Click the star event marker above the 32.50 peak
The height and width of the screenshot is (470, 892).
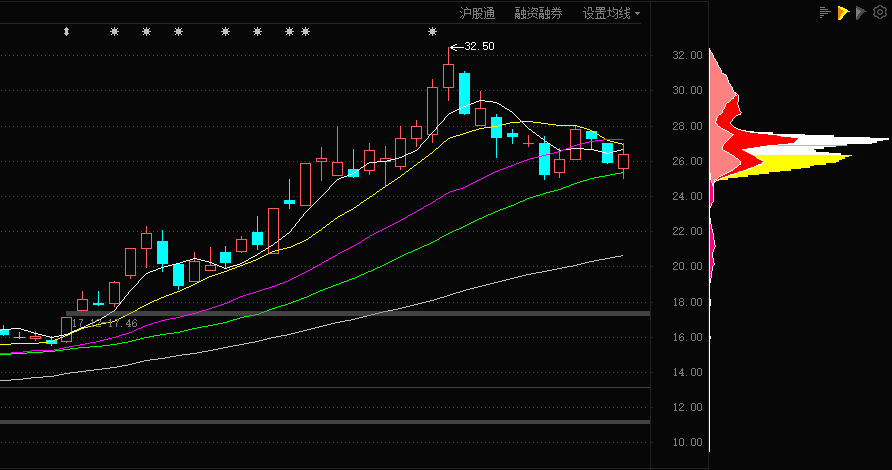pyautogui.click(x=432, y=32)
